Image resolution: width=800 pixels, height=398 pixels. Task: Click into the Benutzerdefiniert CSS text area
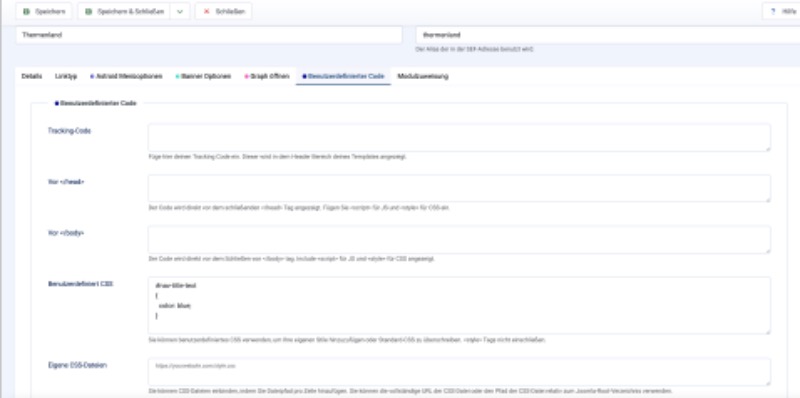459,305
